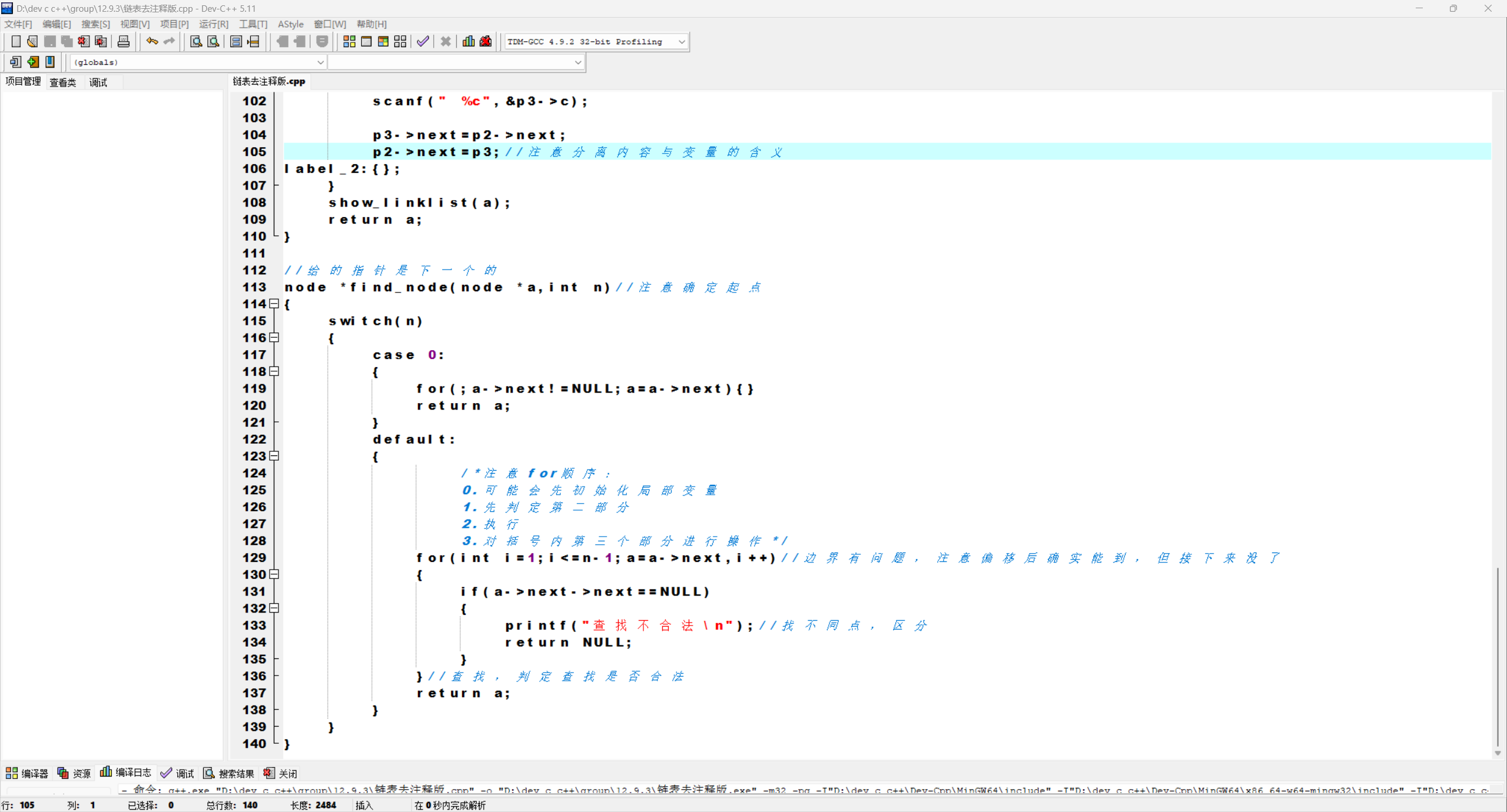Open the 查看类 side panel tab

tap(62, 82)
